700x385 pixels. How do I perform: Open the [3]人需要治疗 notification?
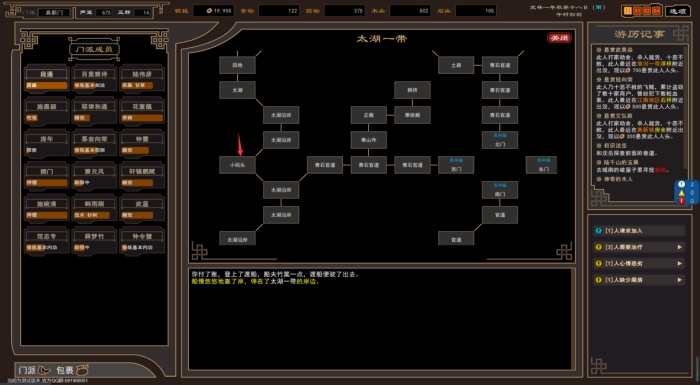pyautogui.click(x=639, y=247)
